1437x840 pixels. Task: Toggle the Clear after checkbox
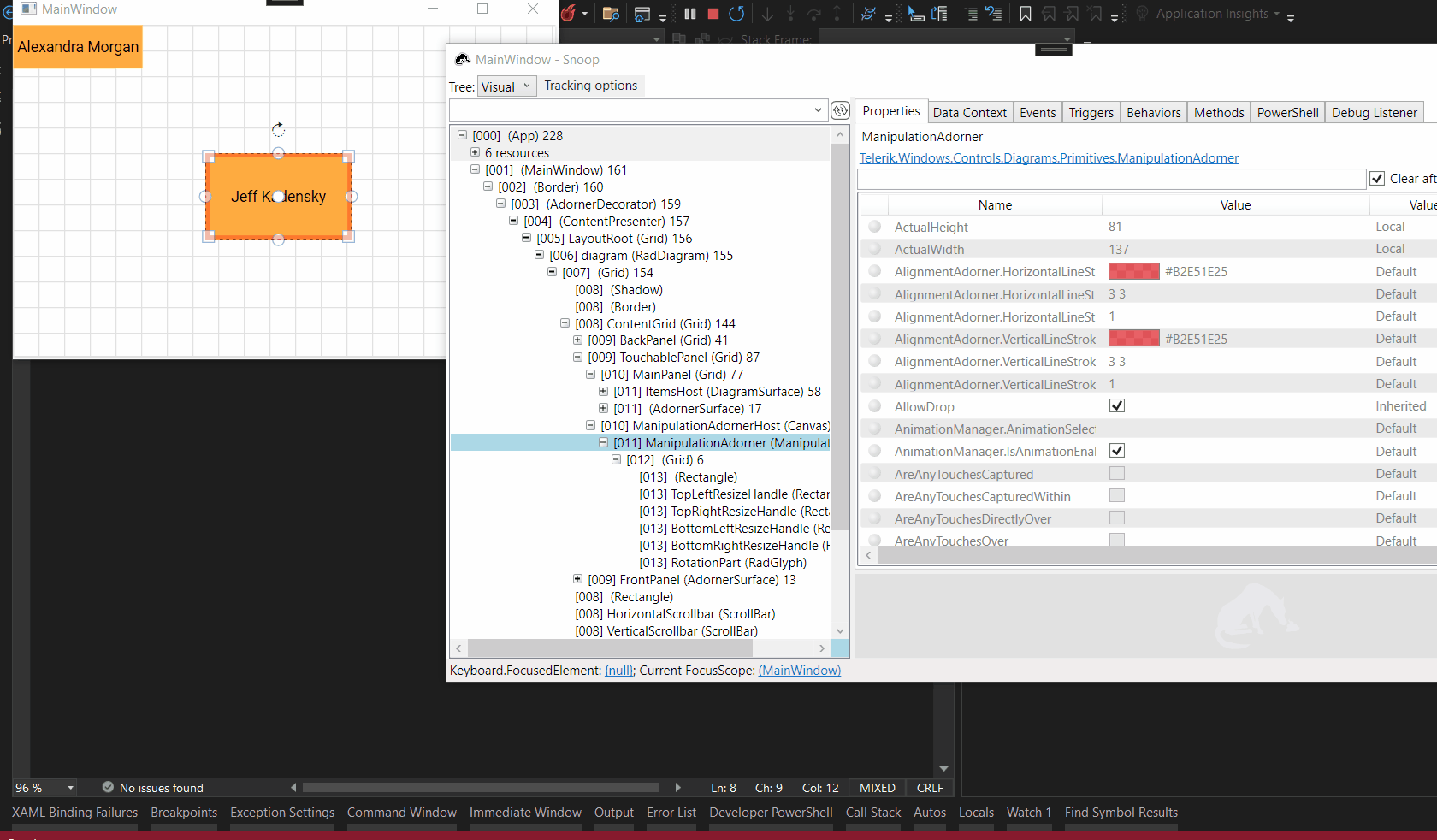[1377, 179]
